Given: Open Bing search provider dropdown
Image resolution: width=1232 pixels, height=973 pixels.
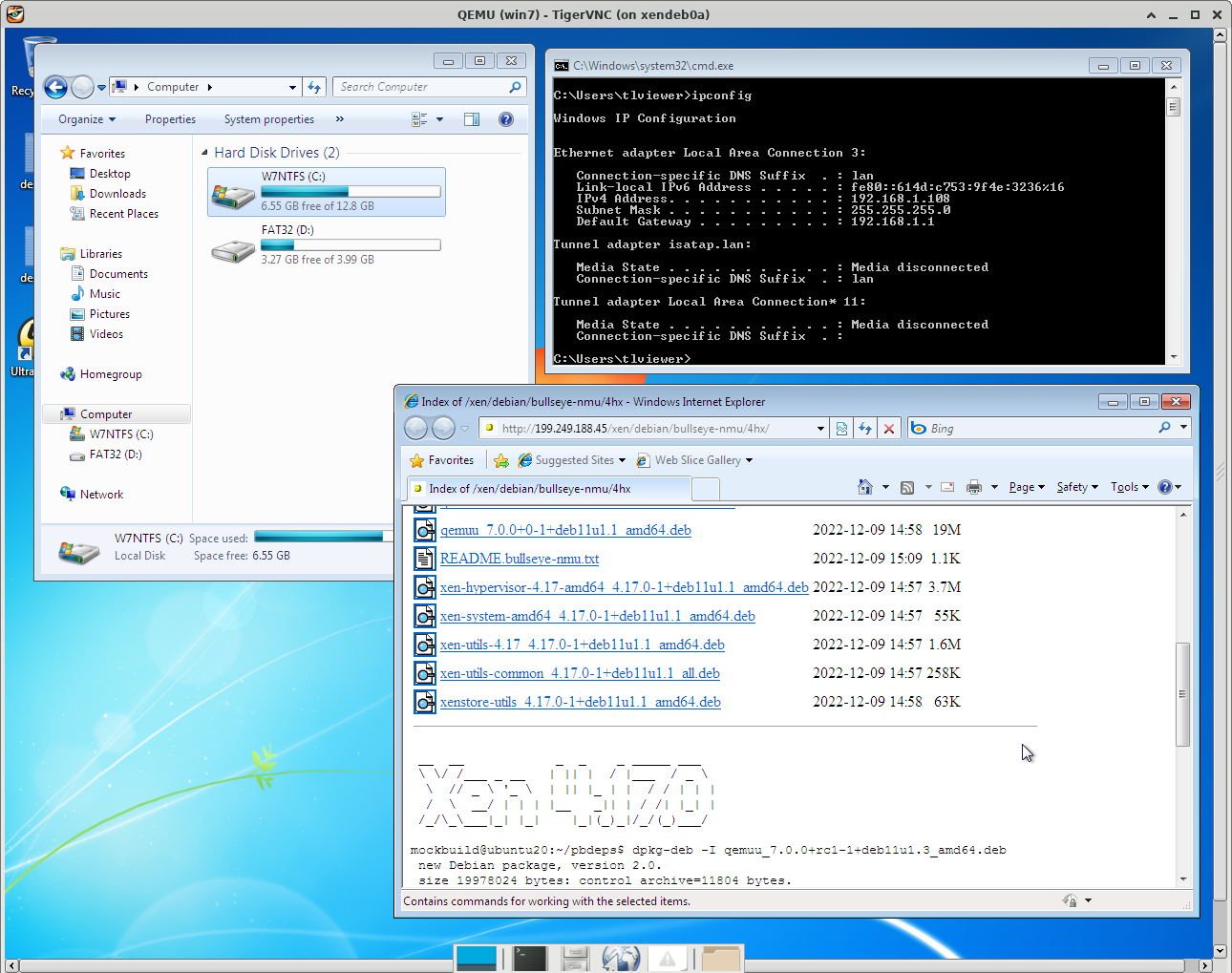Looking at the screenshot, I should tap(1183, 428).
